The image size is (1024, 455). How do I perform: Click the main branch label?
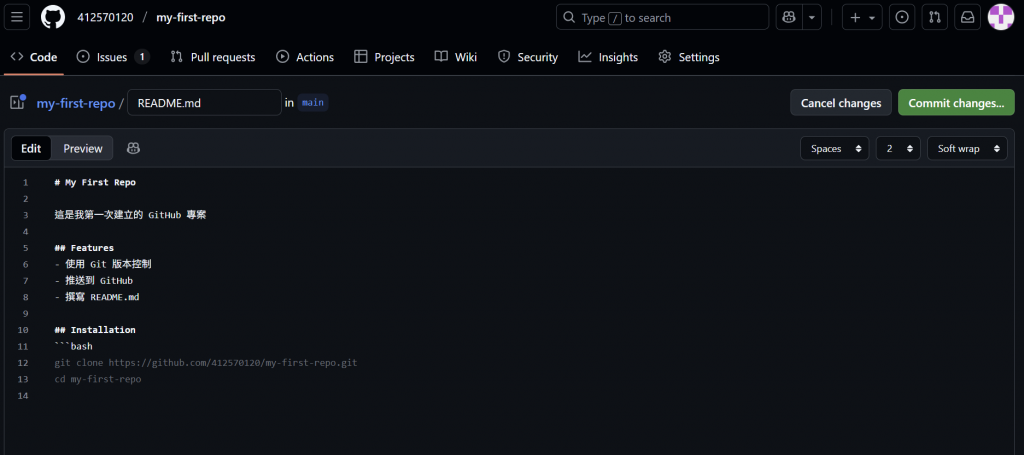click(x=313, y=102)
